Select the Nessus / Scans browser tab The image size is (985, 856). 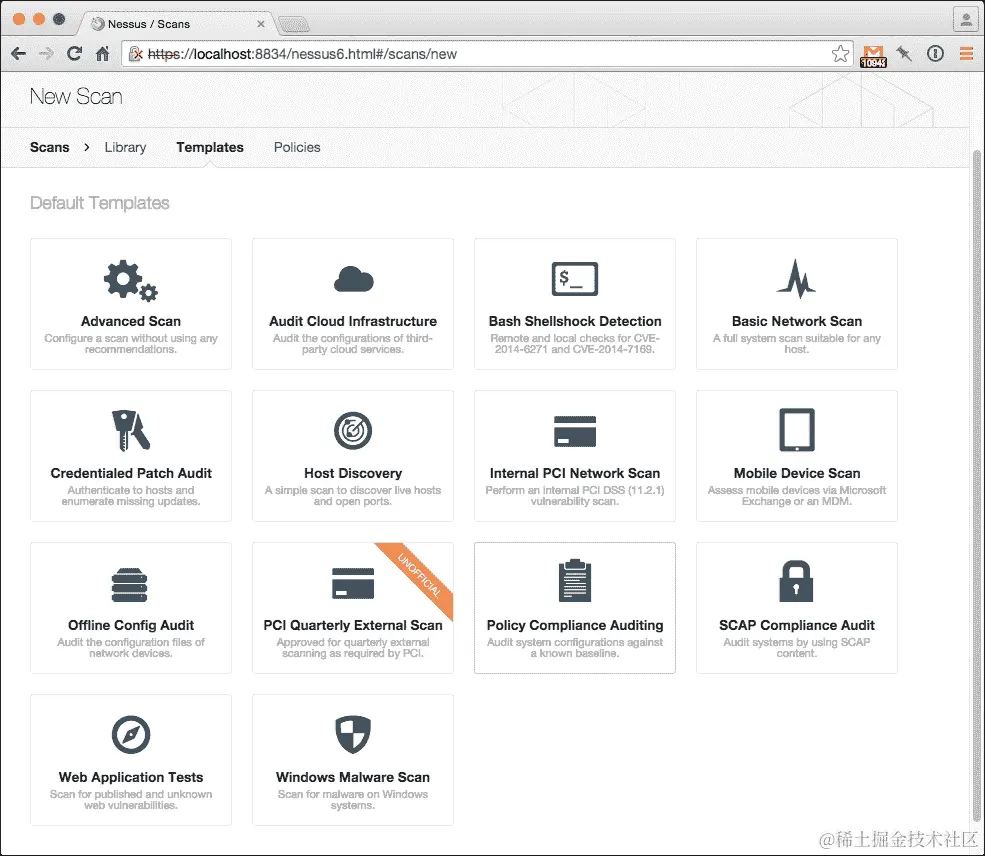pos(176,24)
